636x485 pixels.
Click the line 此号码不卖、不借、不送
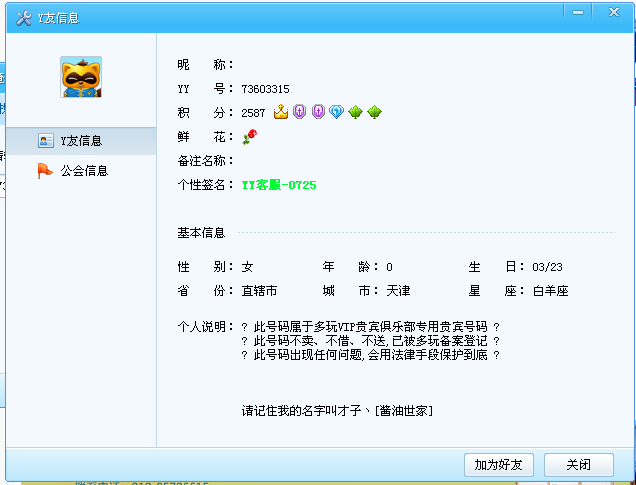(370, 341)
